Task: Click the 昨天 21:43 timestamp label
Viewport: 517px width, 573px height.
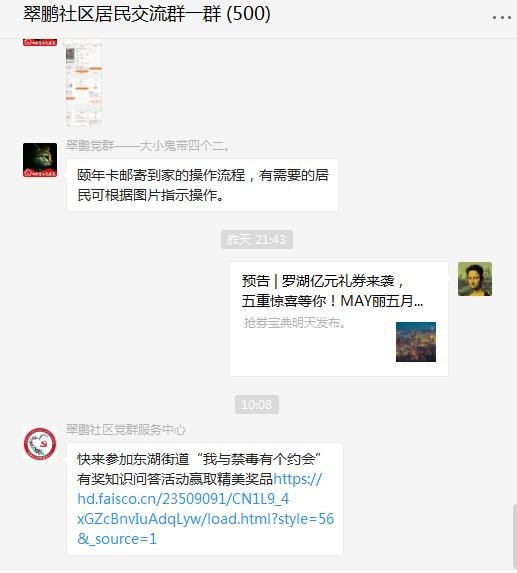Action: [256, 240]
